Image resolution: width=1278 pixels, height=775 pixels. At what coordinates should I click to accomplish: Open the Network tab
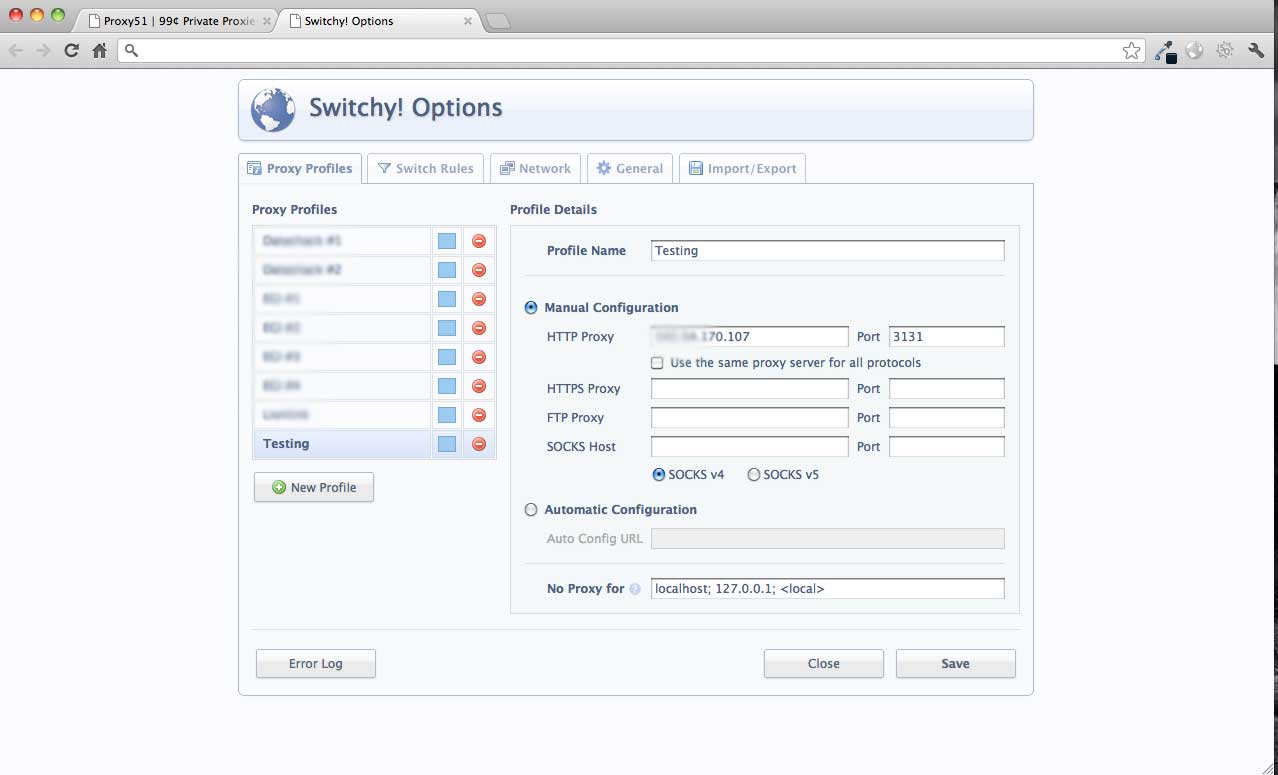535,168
